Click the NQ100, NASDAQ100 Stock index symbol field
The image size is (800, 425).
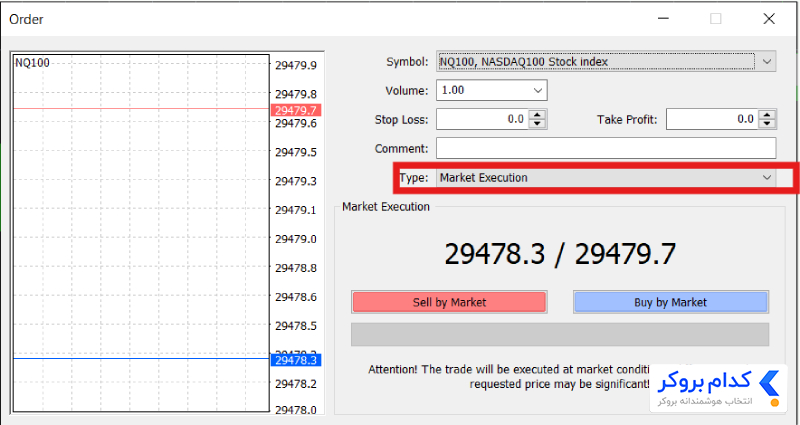[596, 62]
